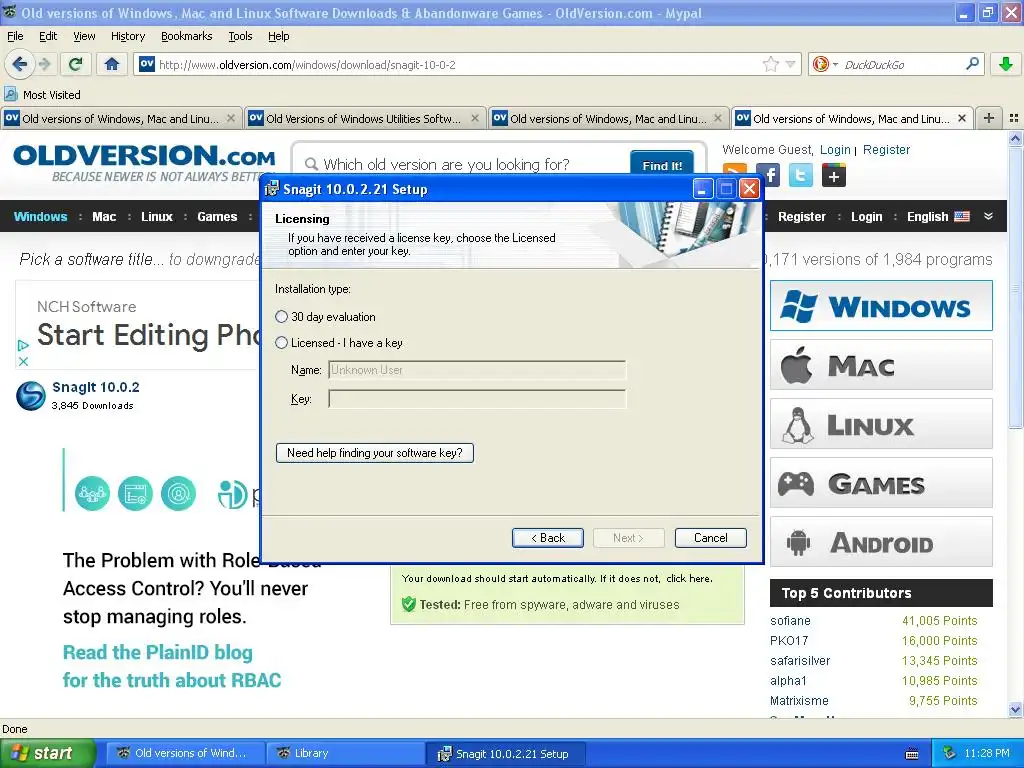Screen dimensions: 1024x768
Task: Click the Name field in Setup
Action: pyautogui.click(x=477, y=370)
